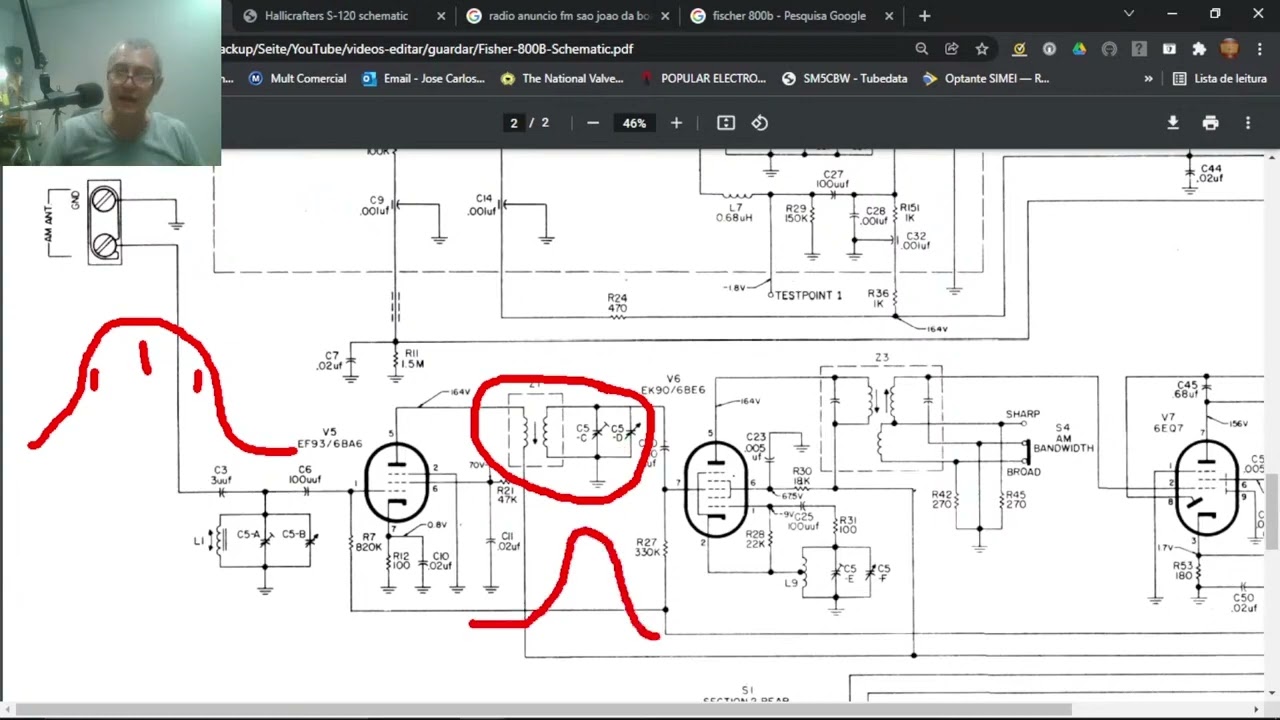This screenshot has width=1280, height=720.
Task: Open the question mark extension icon
Action: [x=1139, y=49]
